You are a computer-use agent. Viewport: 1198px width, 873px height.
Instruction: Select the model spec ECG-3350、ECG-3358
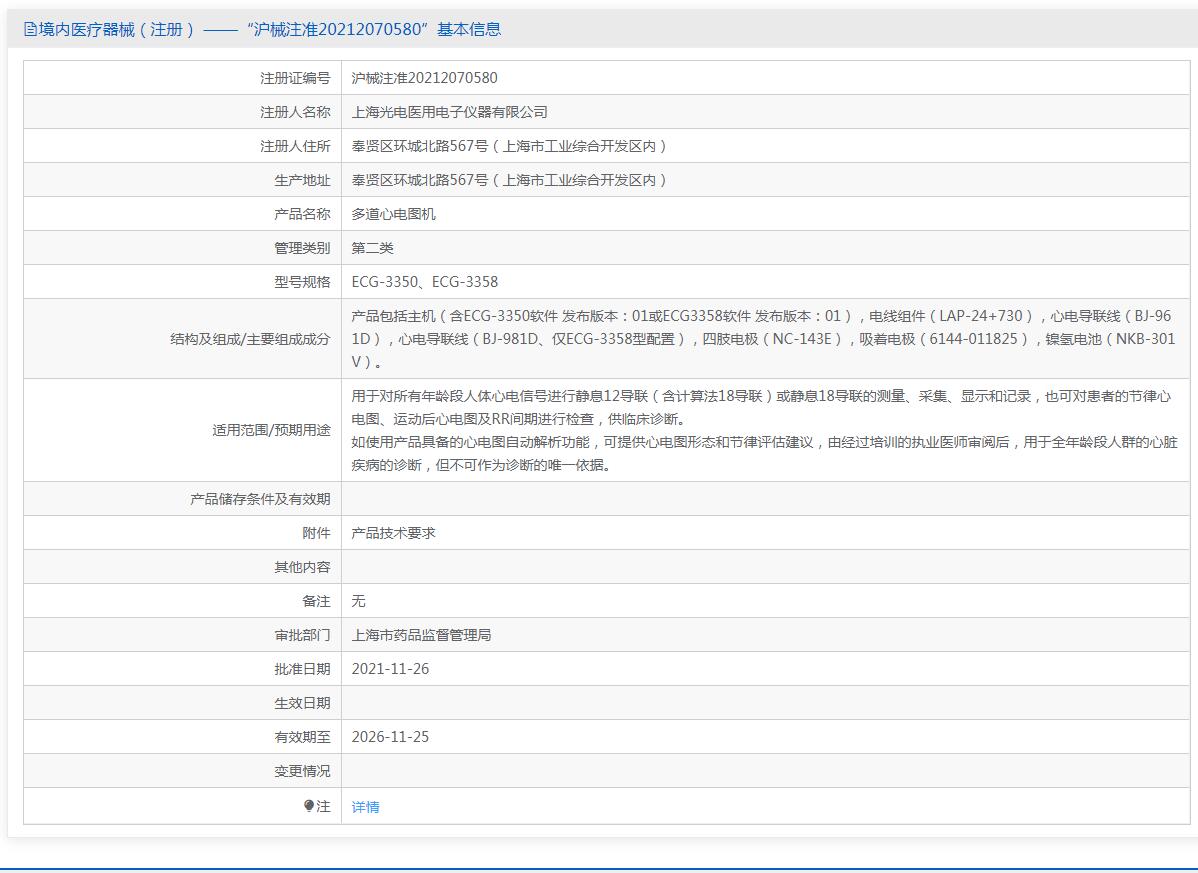(424, 282)
